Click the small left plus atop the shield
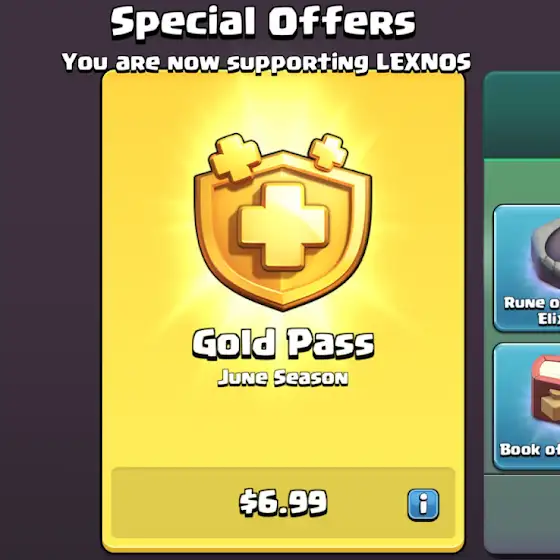 [234, 157]
